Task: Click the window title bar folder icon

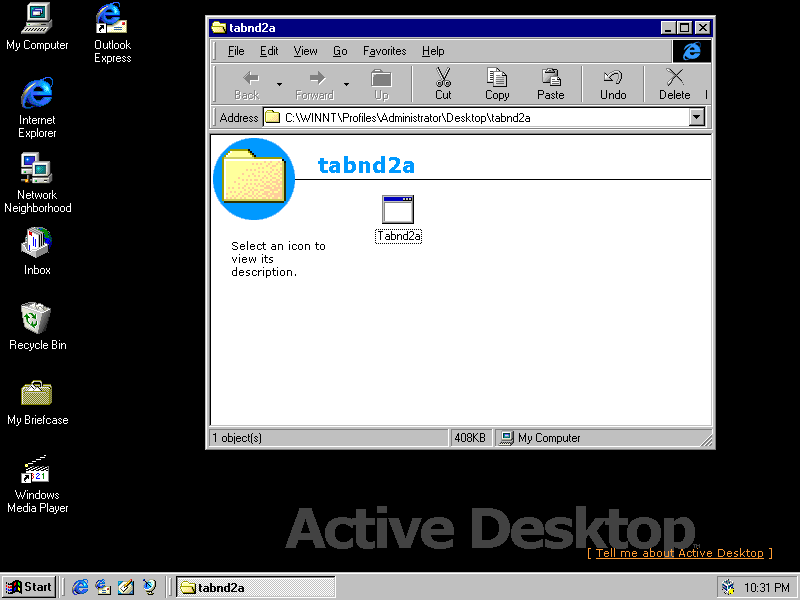Action: (218, 28)
